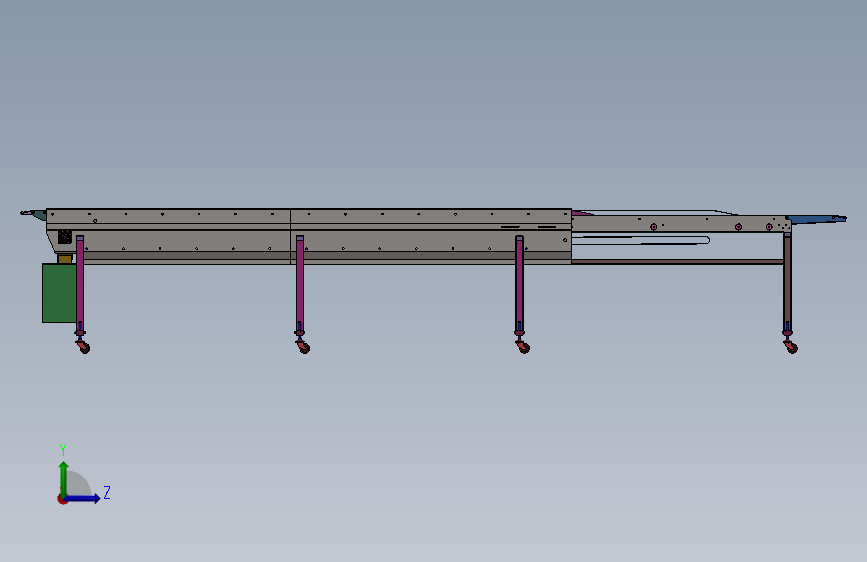Viewport: 867px width, 562px height.
Task: Select the middle gray side panel of the conveyor
Action: pyautogui.click(x=431, y=236)
